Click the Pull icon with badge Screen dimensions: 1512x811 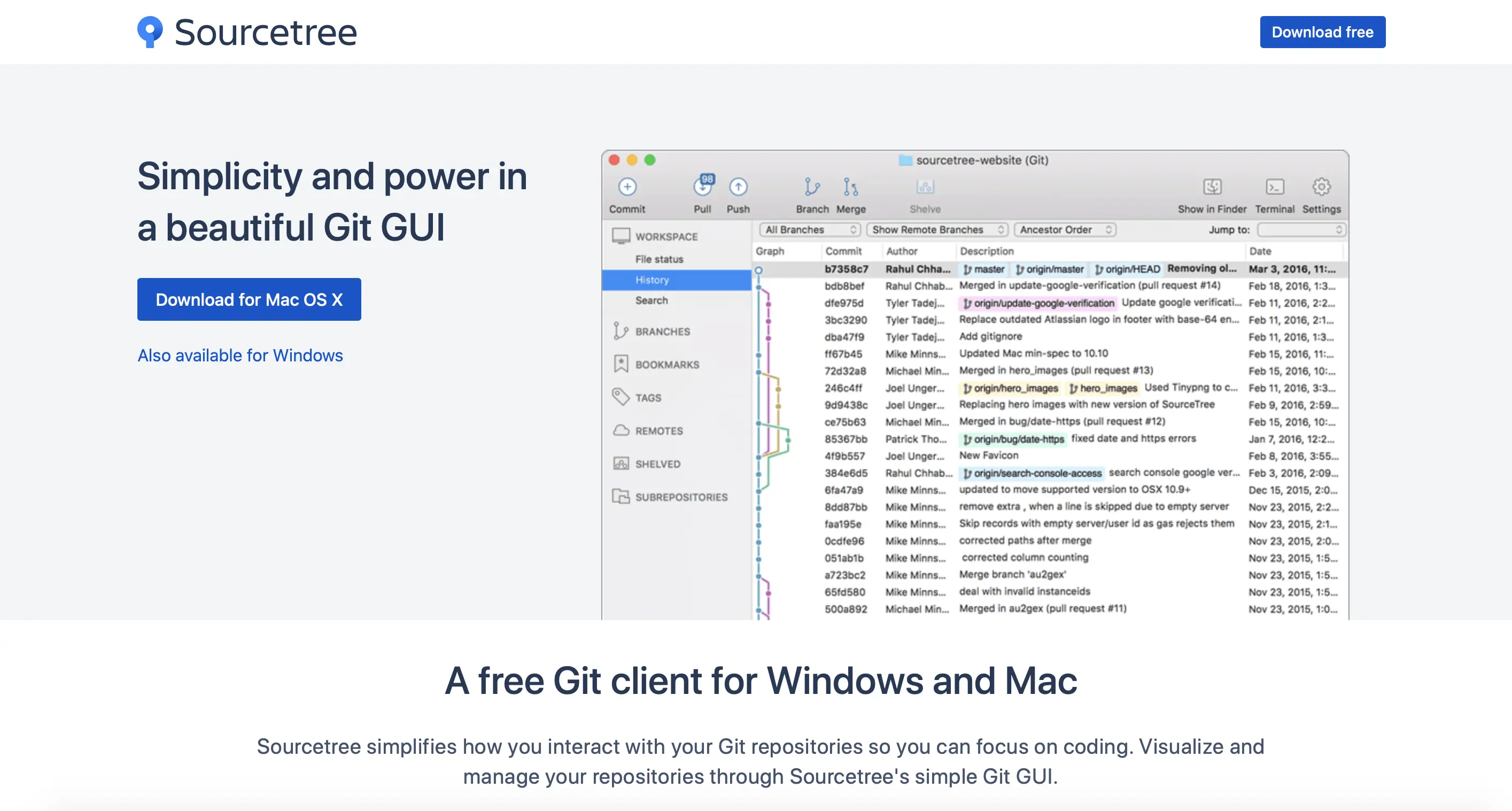[x=703, y=186]
